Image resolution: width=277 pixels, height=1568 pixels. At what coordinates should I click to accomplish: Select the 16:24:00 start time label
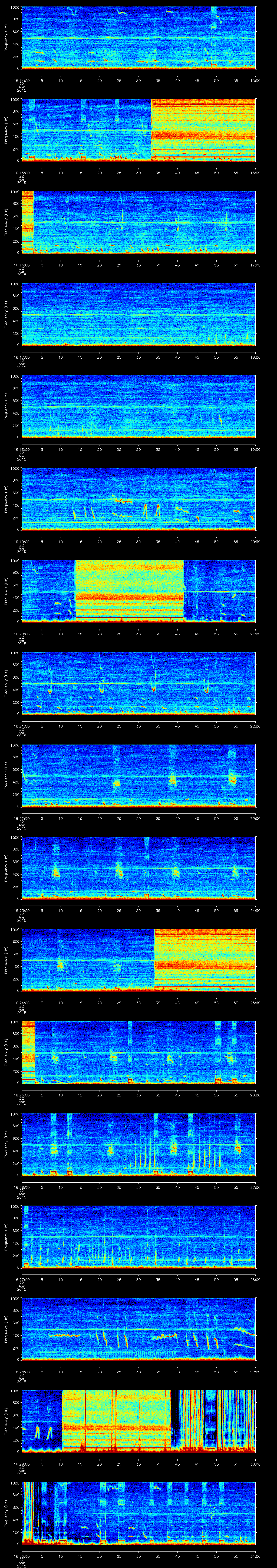click(21, 1003)
